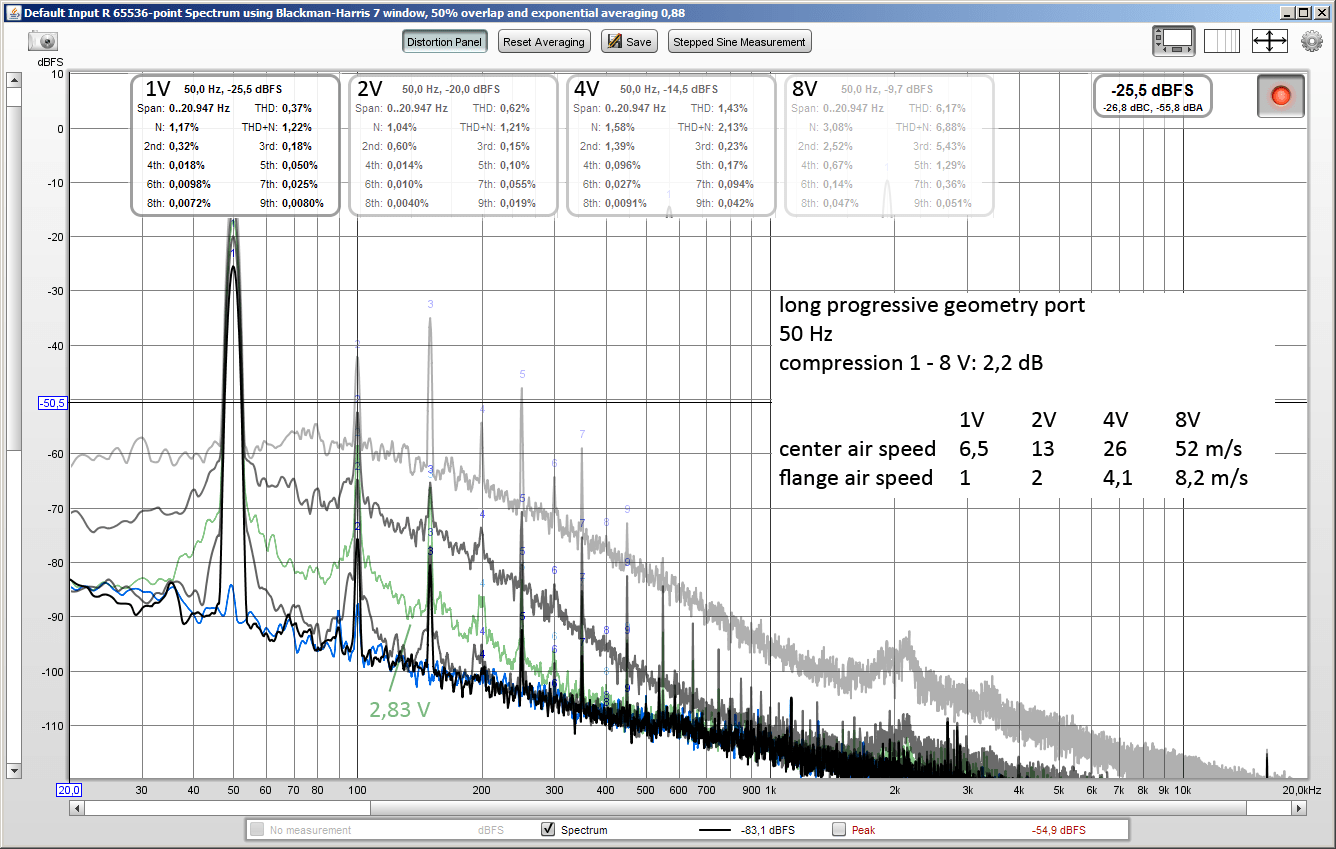Click the green 2,83 V annotation
This screenshot has width=1336, height=849.
400,710
